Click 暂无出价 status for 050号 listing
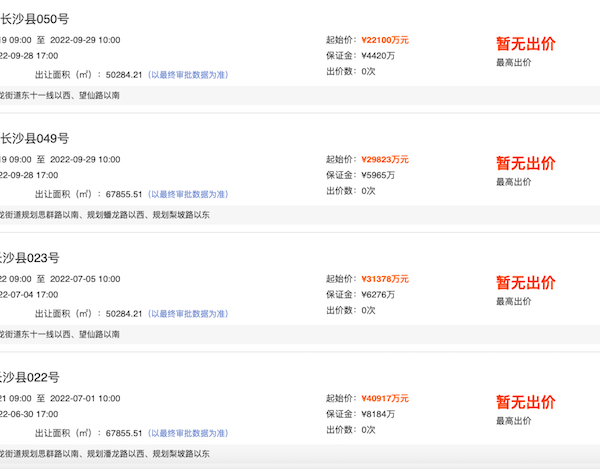Screen dimensions: 600x469 (x=526, y=44)
